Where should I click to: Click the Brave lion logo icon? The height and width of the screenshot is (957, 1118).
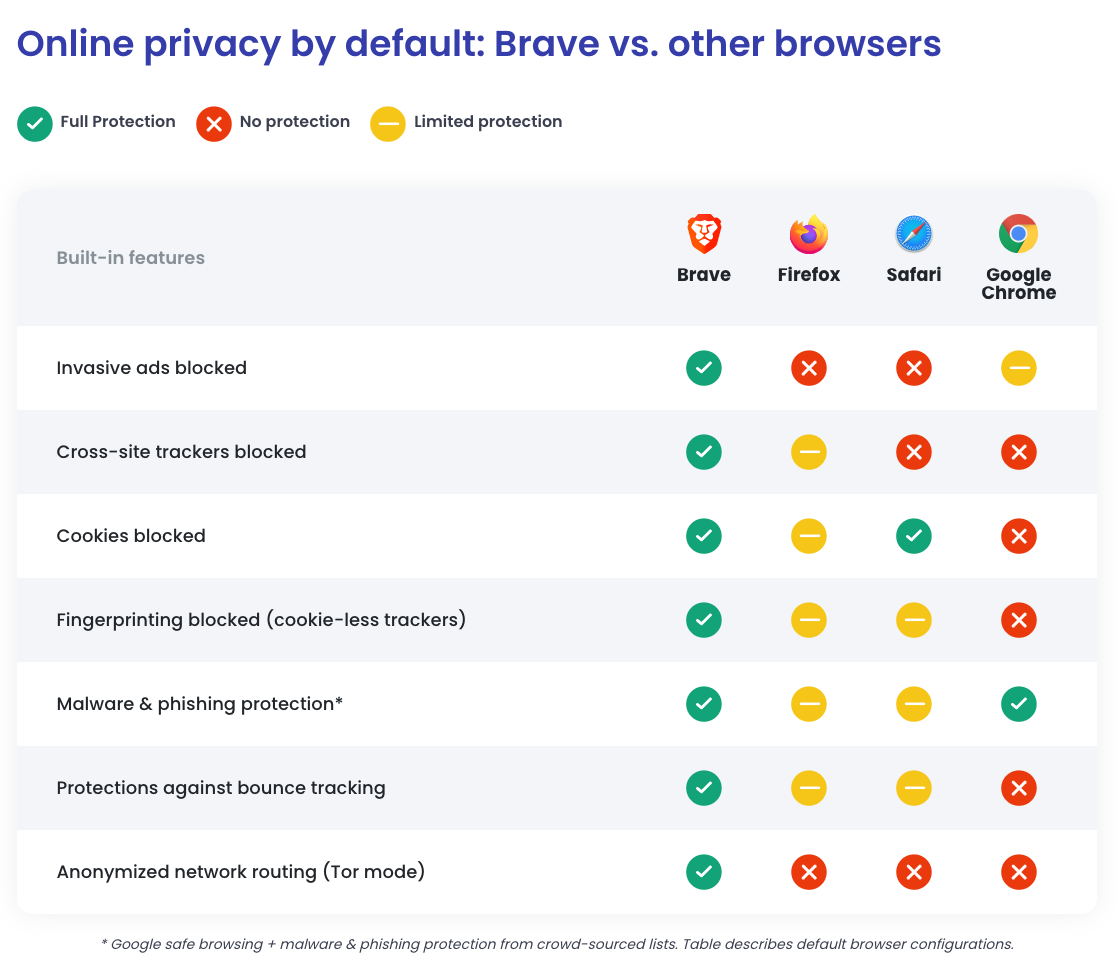pyautogui.click(x=704, y=233)
